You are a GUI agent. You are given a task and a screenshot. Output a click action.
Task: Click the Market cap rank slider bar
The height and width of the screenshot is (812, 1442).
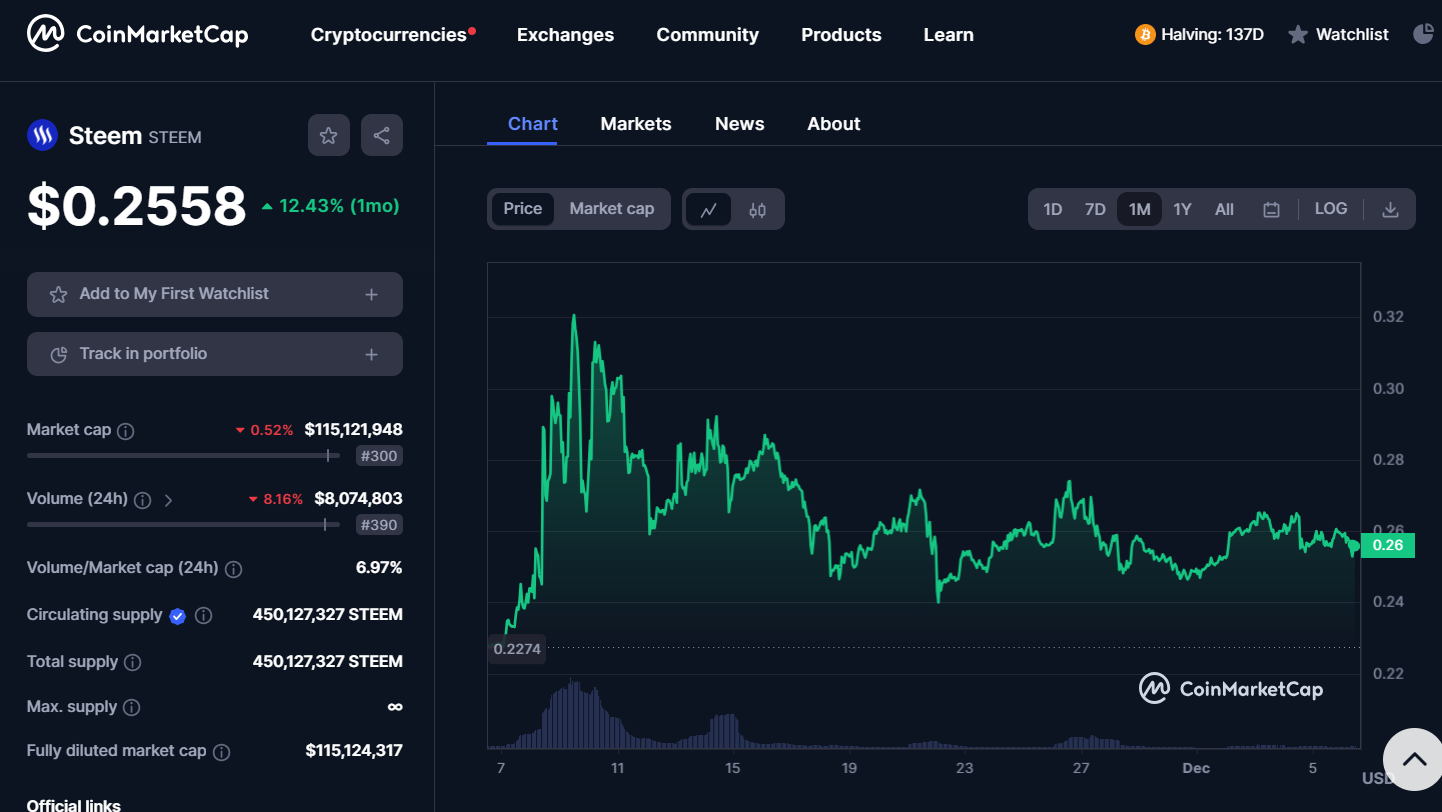coord(183,455)
